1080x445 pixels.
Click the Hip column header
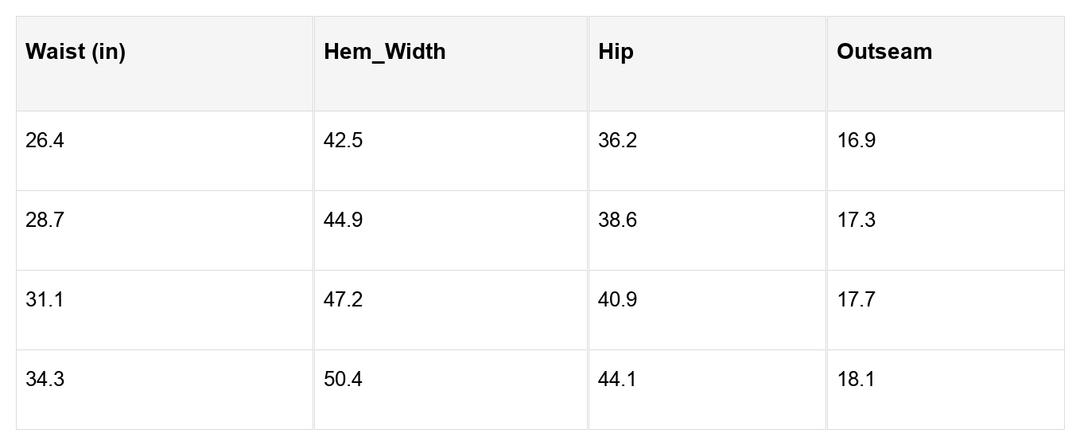[615, 52]
